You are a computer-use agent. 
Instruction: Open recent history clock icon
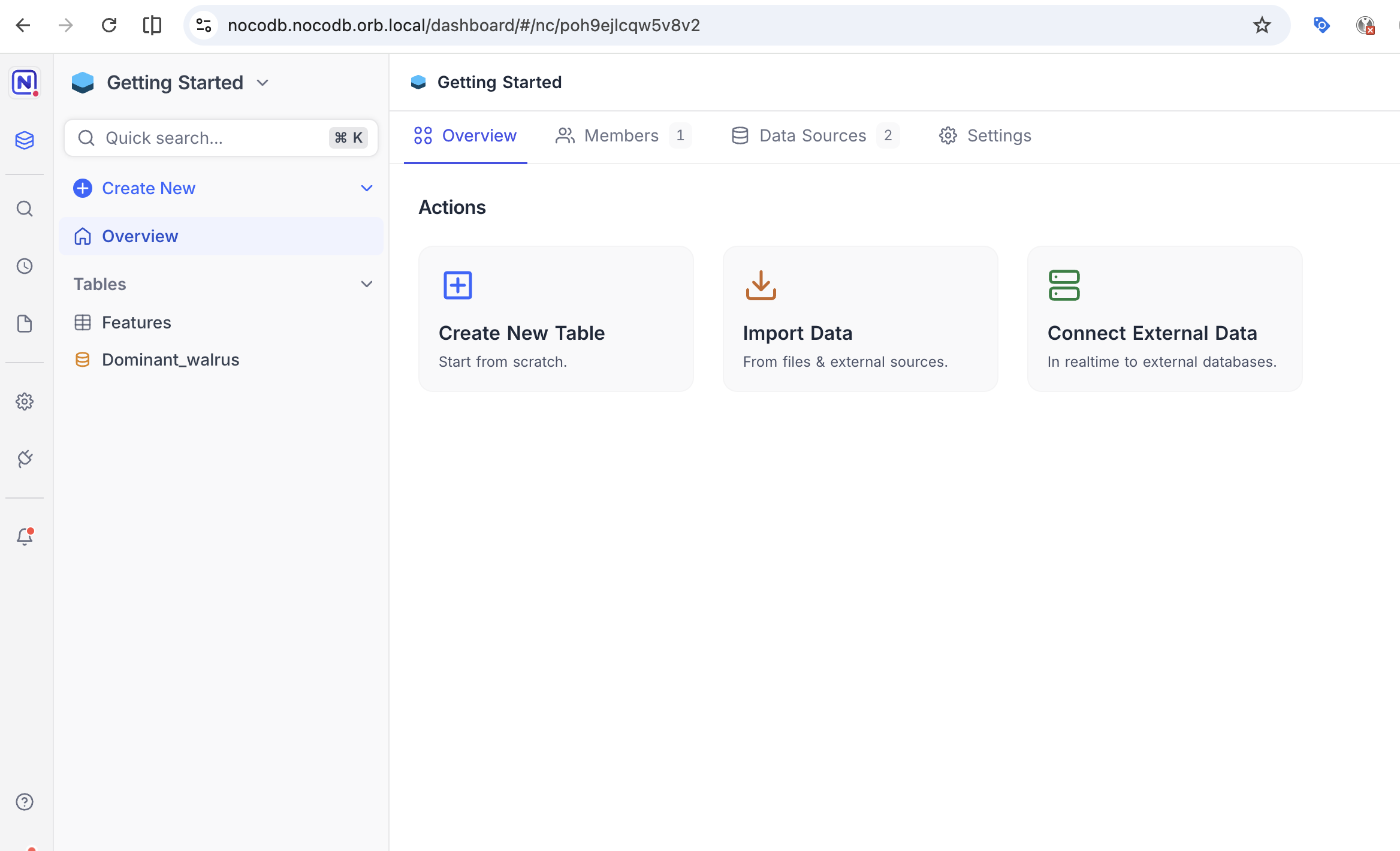click(25, 266)
